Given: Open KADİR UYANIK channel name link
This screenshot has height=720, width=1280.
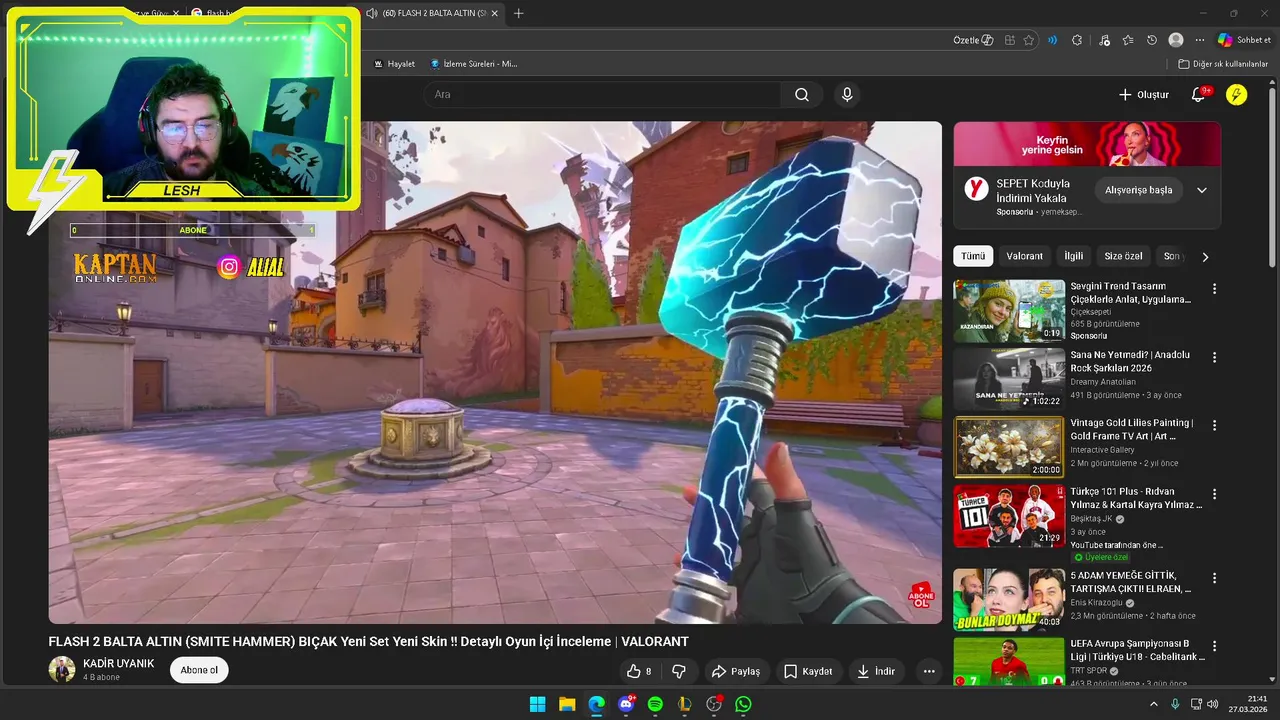Looking at the screenshot, I should point(118,663).
